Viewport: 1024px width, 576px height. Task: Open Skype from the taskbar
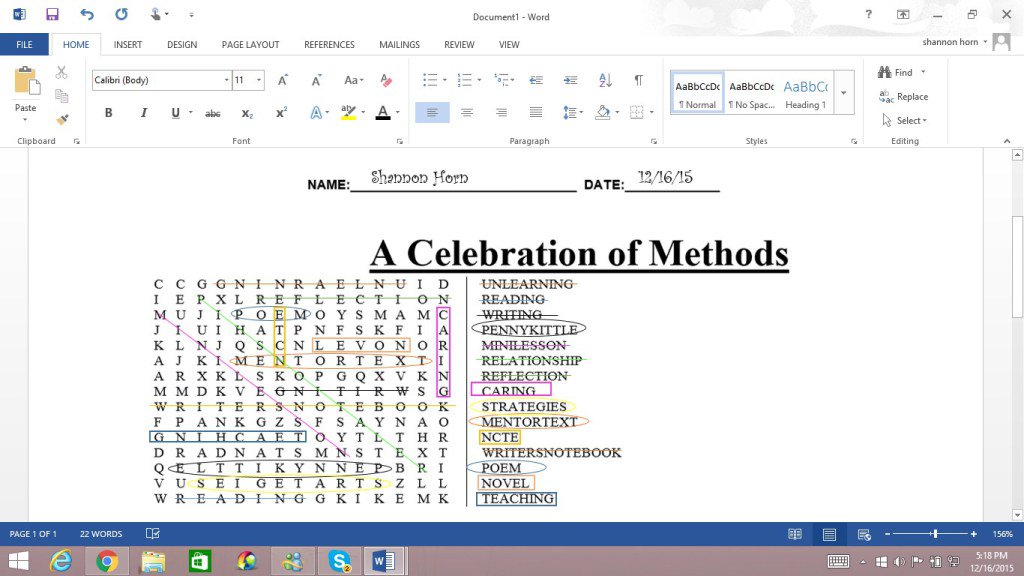pyautogui.click(x=339, y=561)
